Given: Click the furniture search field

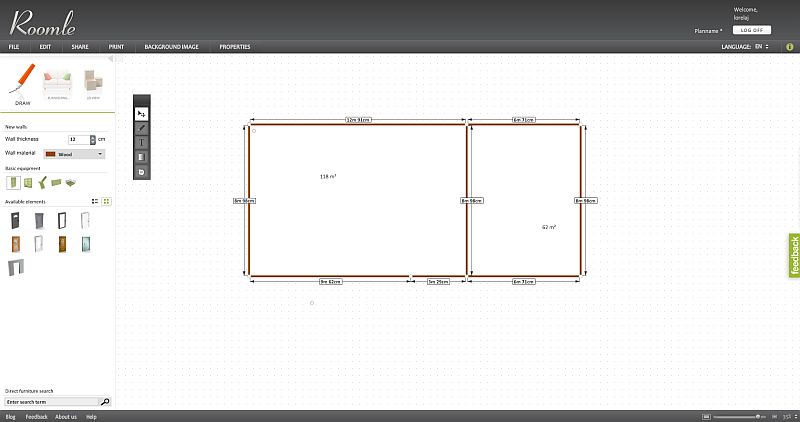Looking at the screenshot, I should pos(52,402).
